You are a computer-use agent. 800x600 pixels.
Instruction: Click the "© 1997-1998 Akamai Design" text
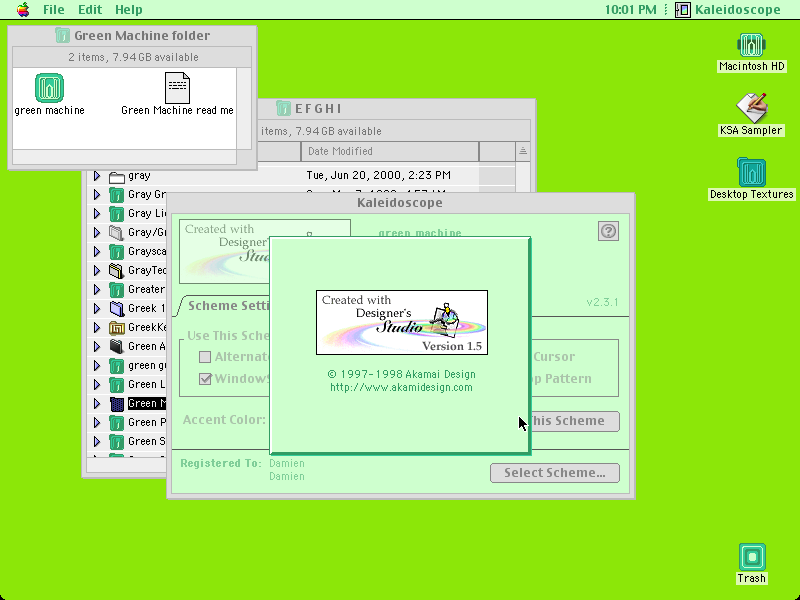(402, 374)
